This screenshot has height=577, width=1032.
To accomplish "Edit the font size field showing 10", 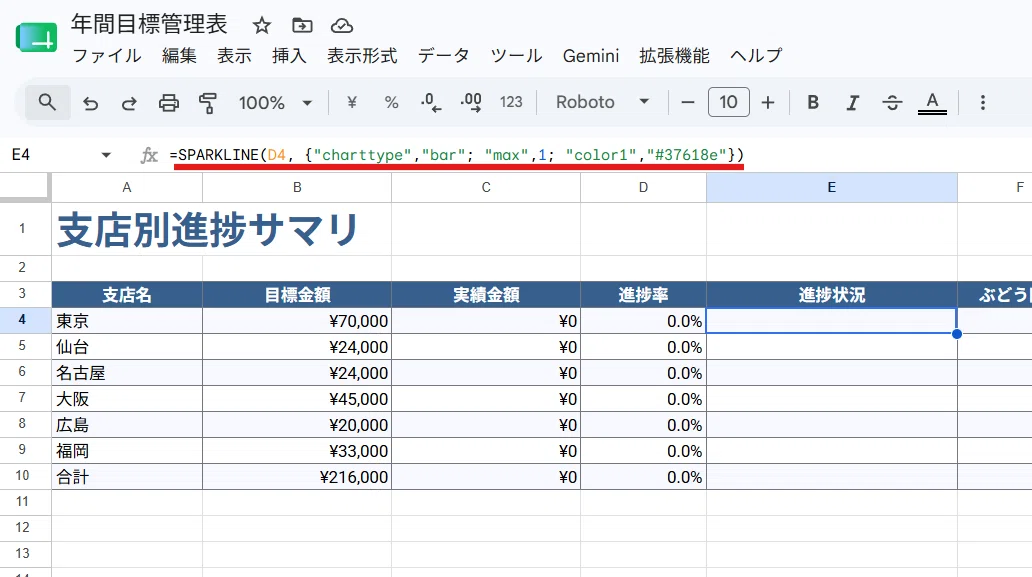I will 729,102.
